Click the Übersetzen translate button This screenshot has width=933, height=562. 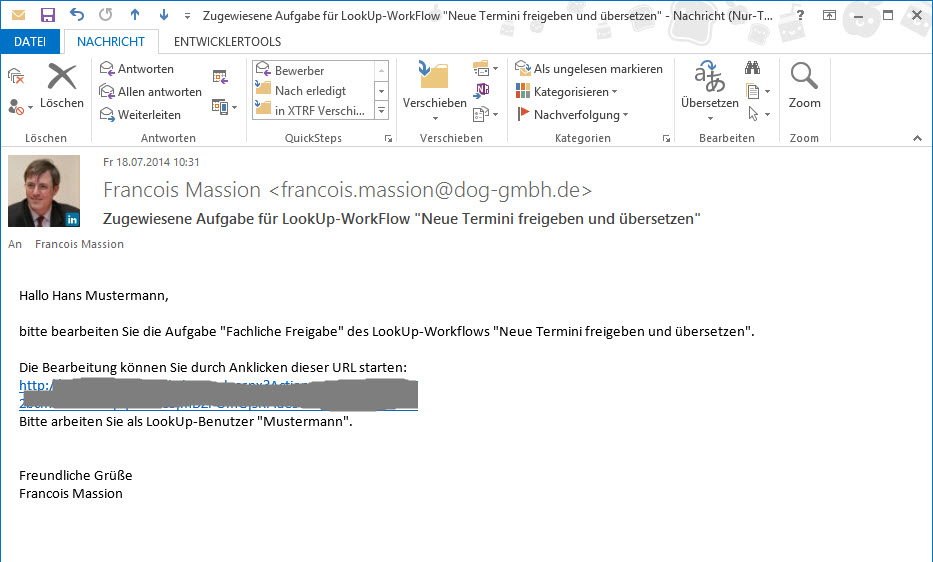click(709, 90)
